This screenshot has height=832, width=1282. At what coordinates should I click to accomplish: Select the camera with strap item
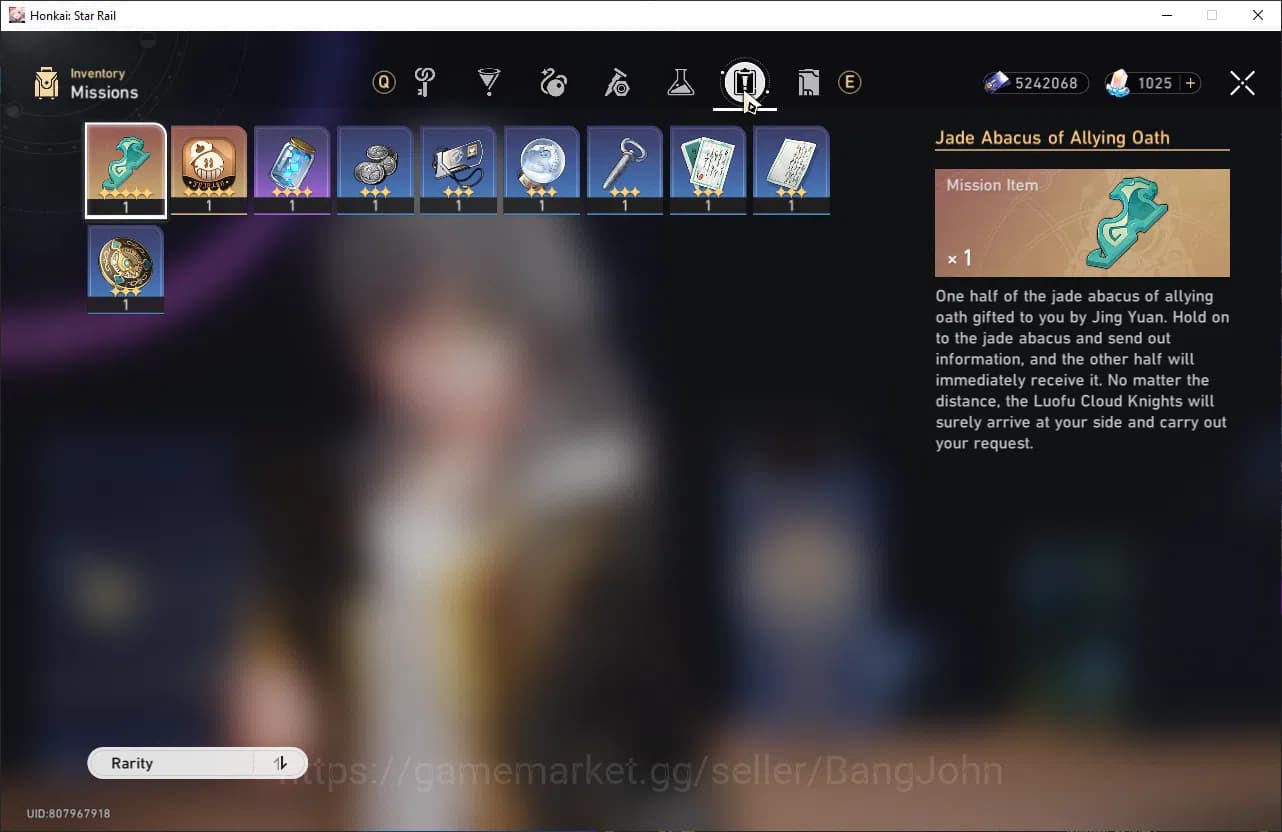tap(458, 170)
